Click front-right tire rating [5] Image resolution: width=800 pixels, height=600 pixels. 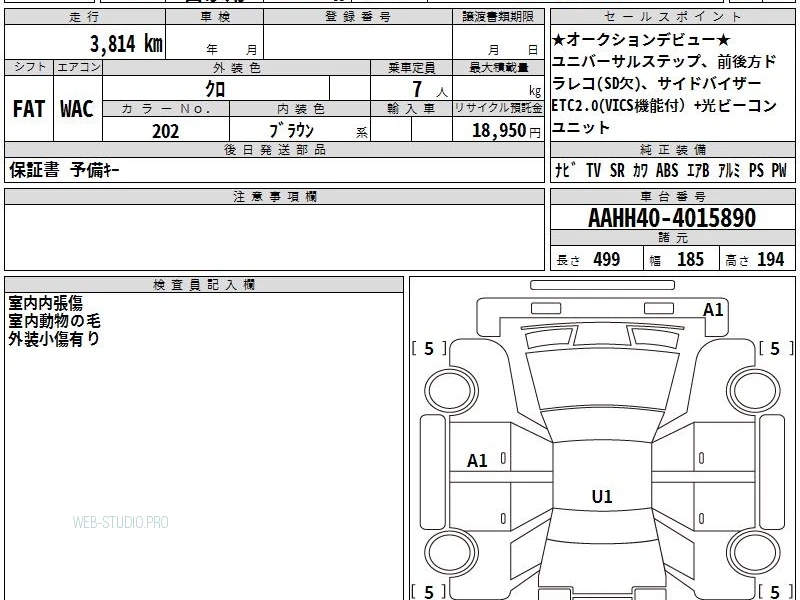775,349
